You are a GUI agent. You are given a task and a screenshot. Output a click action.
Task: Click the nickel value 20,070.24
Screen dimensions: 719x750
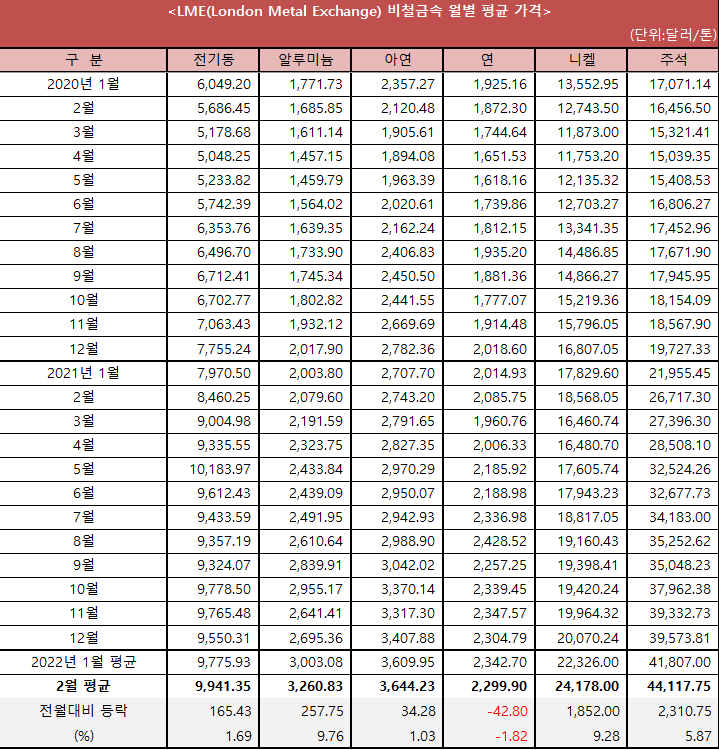tap(588, 638)
